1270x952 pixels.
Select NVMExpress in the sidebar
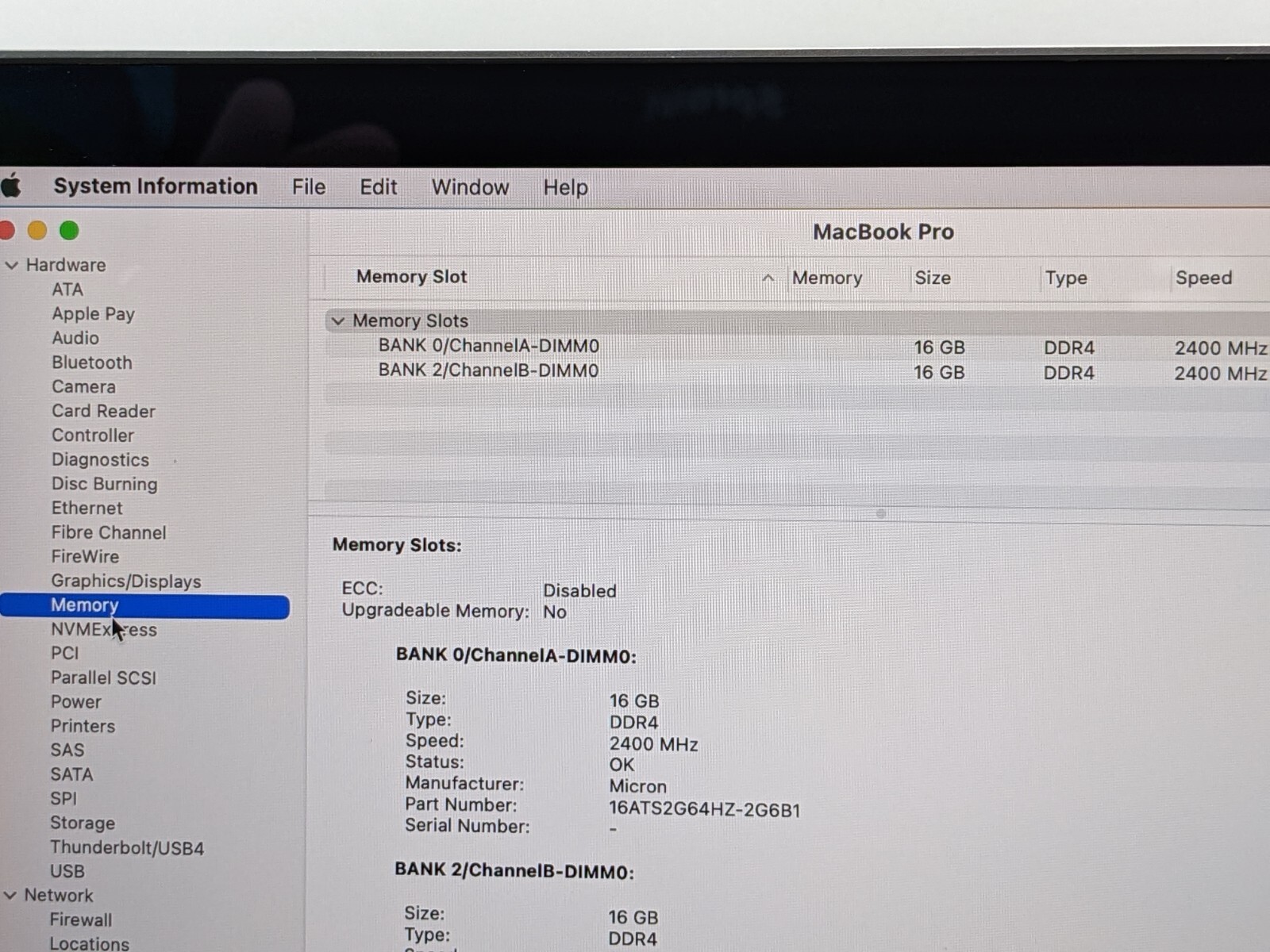coord(103,630)
